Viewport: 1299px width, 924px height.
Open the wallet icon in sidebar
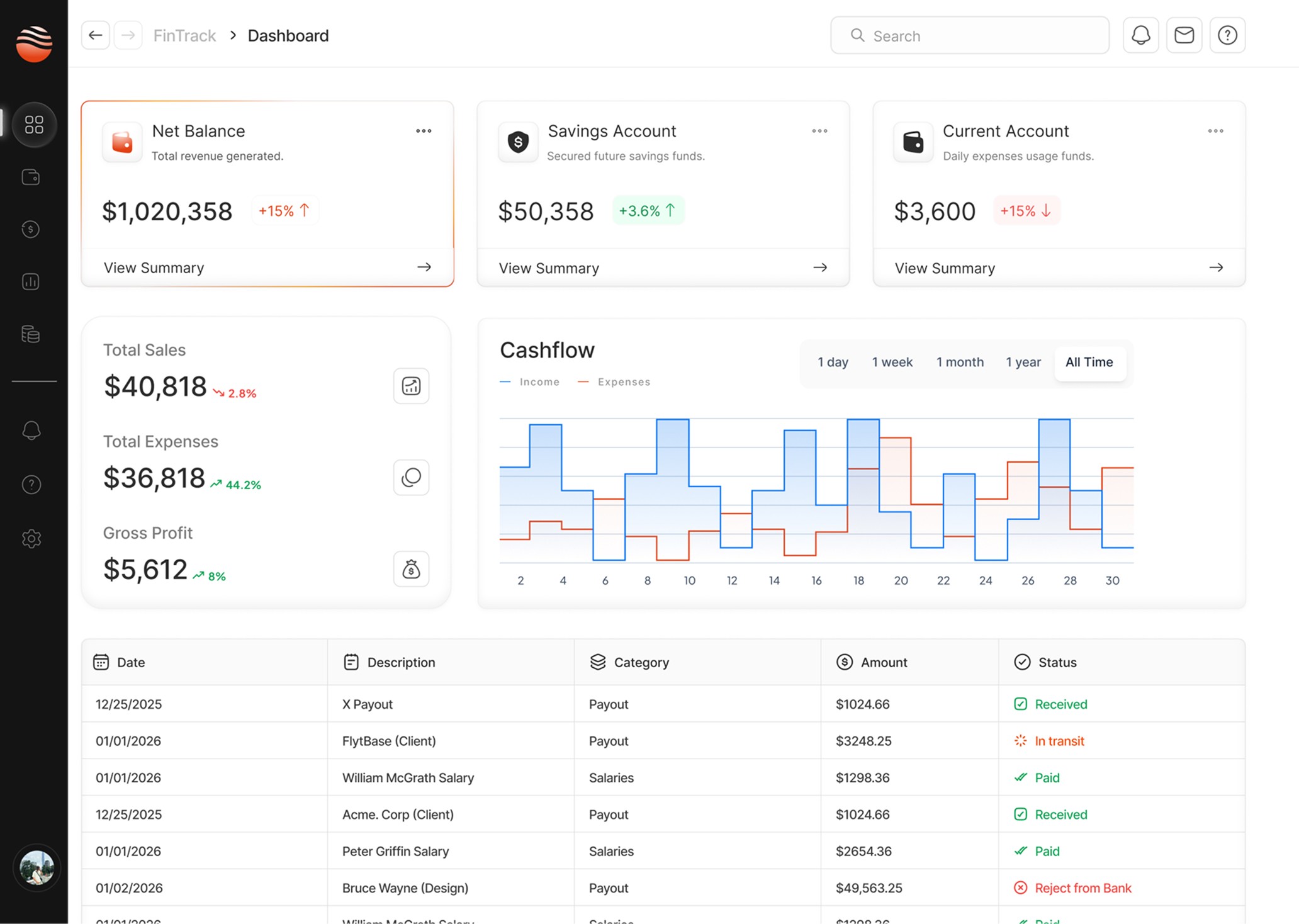pyautogui.click(x=31, y=177)
